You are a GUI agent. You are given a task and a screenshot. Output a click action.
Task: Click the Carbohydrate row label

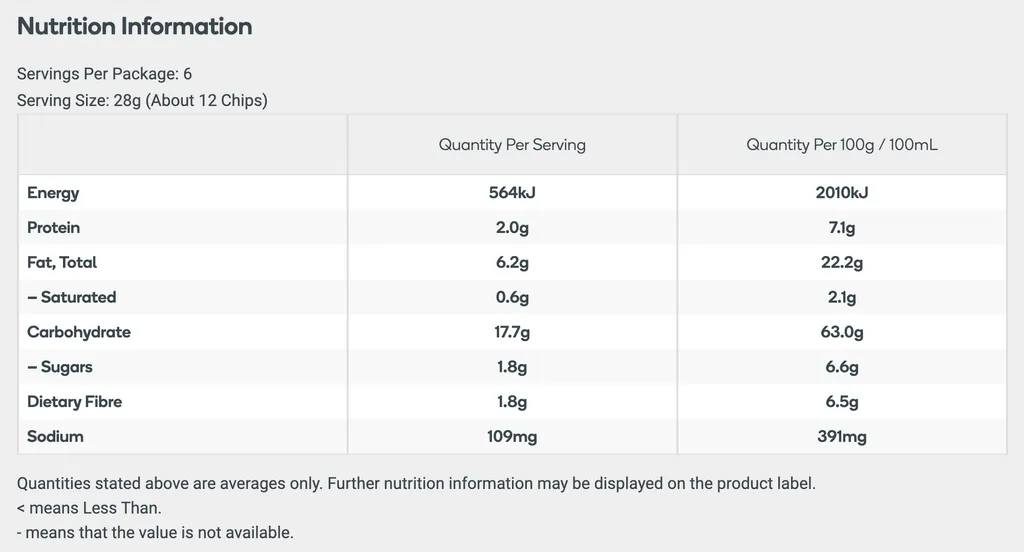pos(79,332)
